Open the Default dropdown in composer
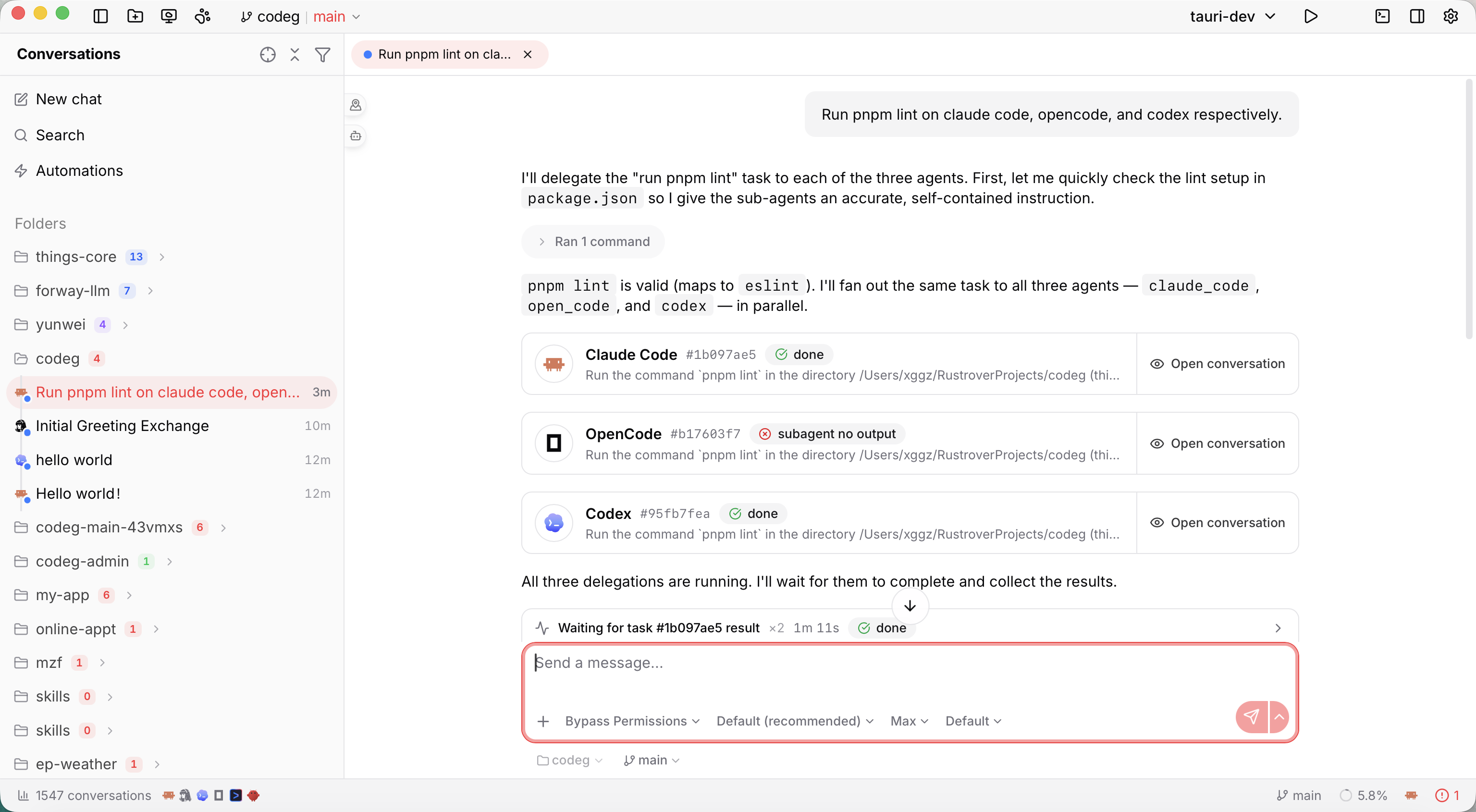The width and height of the screenshot is (1476, 812). pyautogui.click(x=973, y=722)
